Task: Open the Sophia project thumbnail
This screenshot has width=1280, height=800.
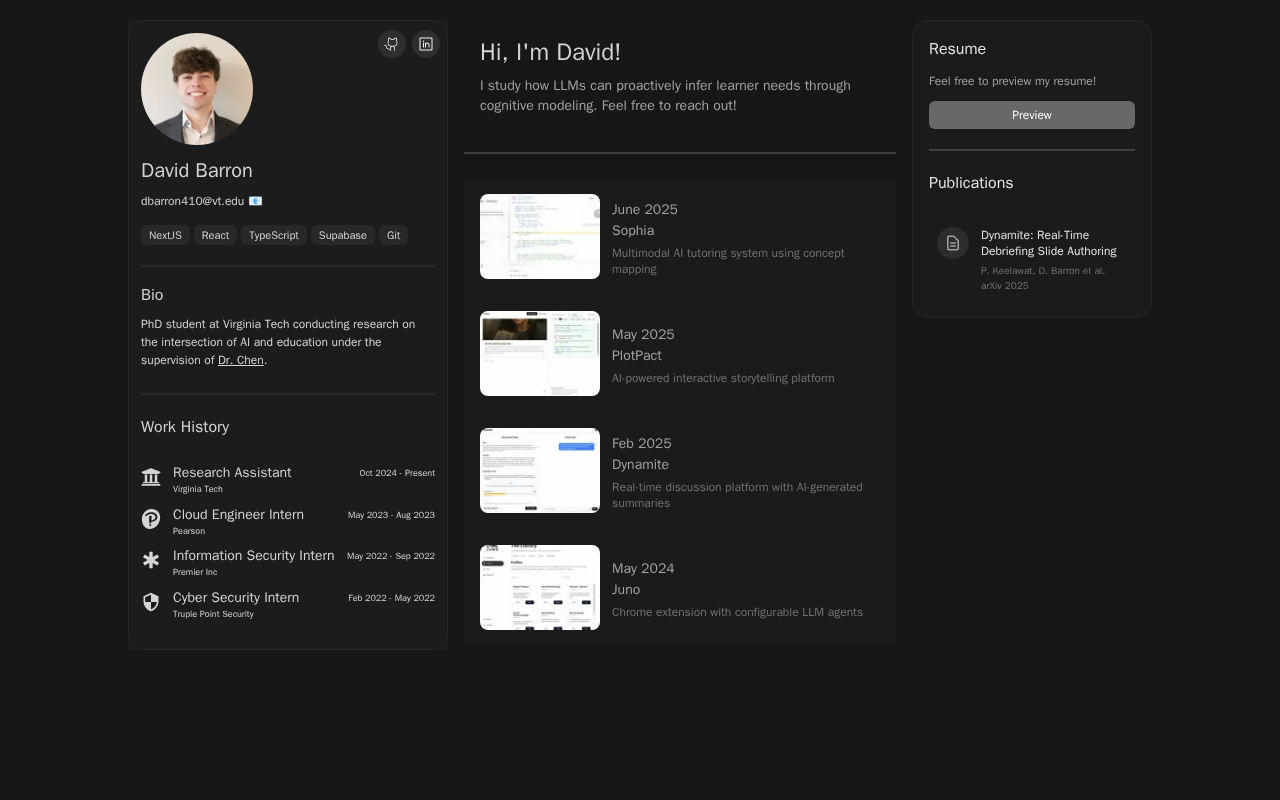Action: [540, 236]
